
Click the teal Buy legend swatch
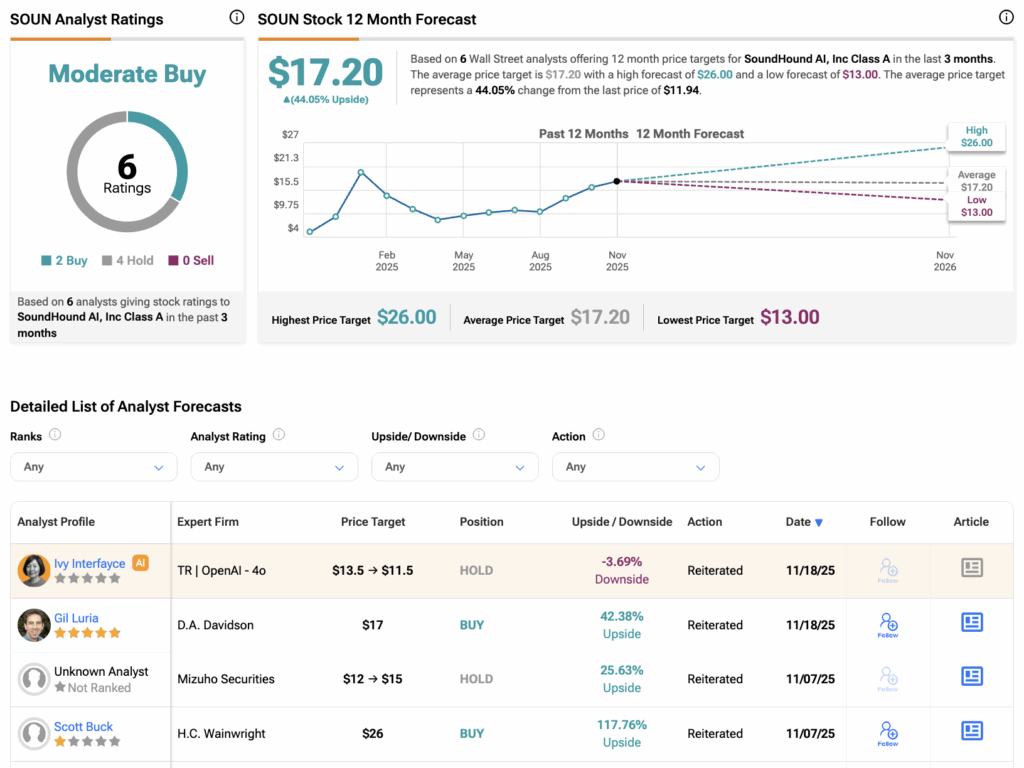point(46,261)
